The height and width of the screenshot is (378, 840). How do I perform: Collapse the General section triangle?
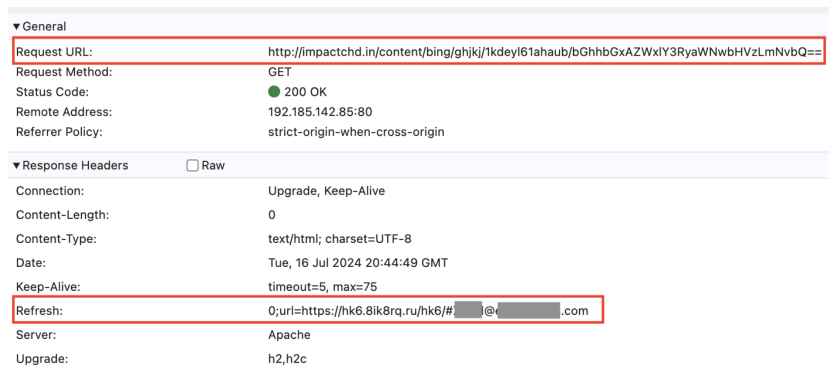pyautogui.click(x=17, y=26)
